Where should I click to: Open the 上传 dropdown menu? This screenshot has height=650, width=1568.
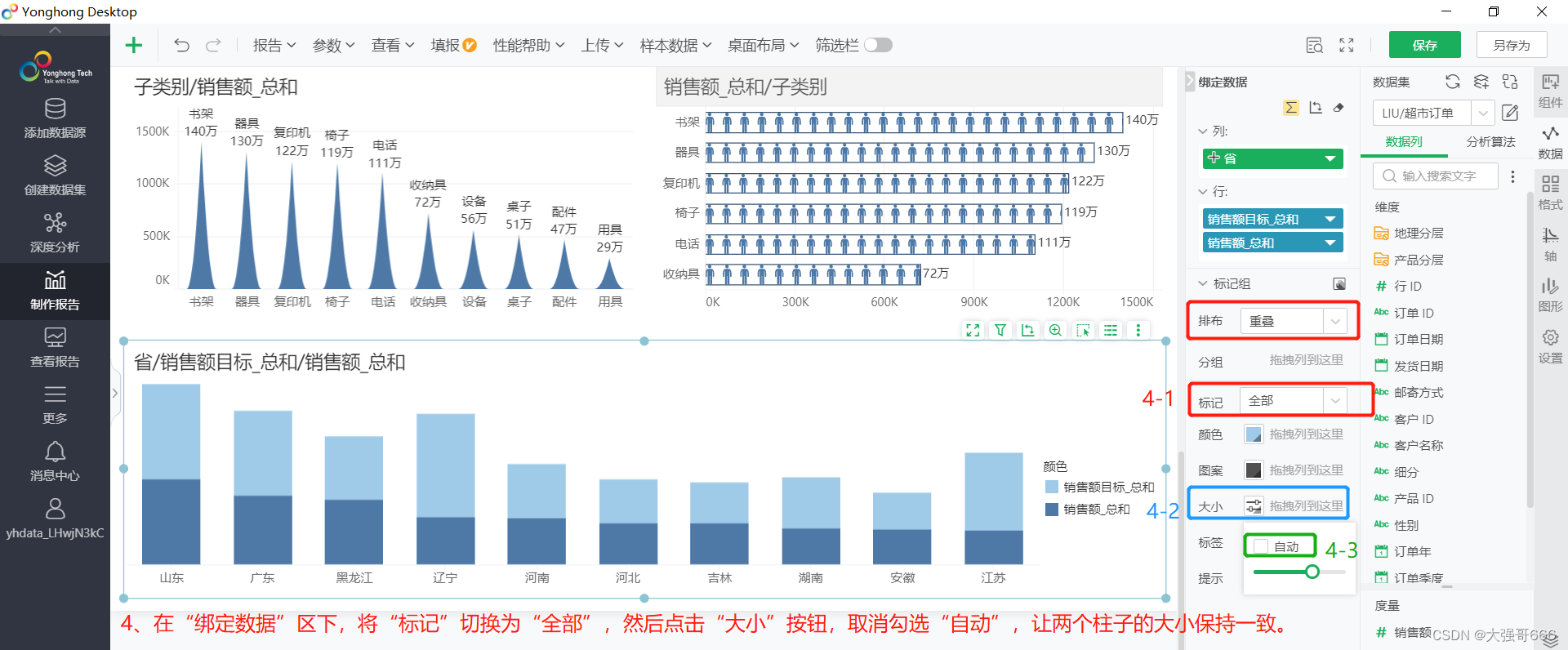point(602,46)
